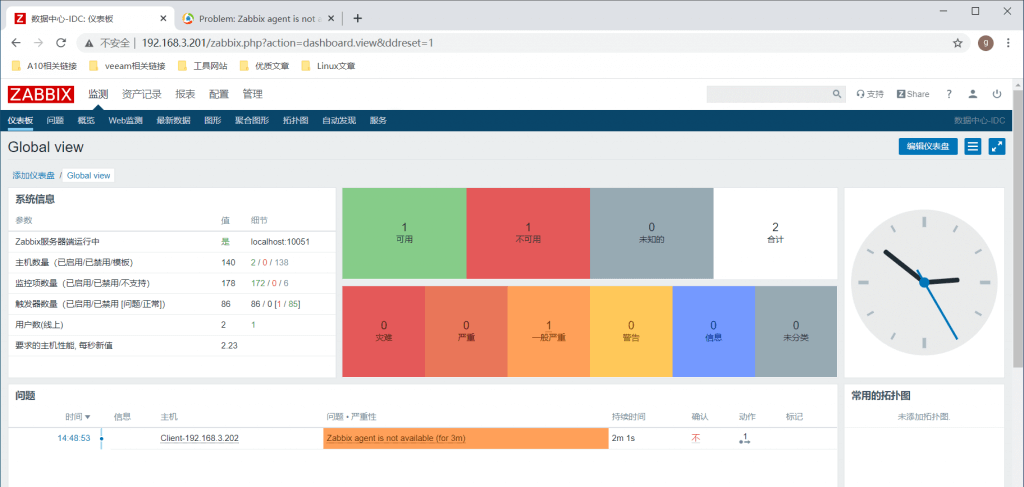
Task: Open A10相关链接 bookmark folder
Action: tap(44, 66)
